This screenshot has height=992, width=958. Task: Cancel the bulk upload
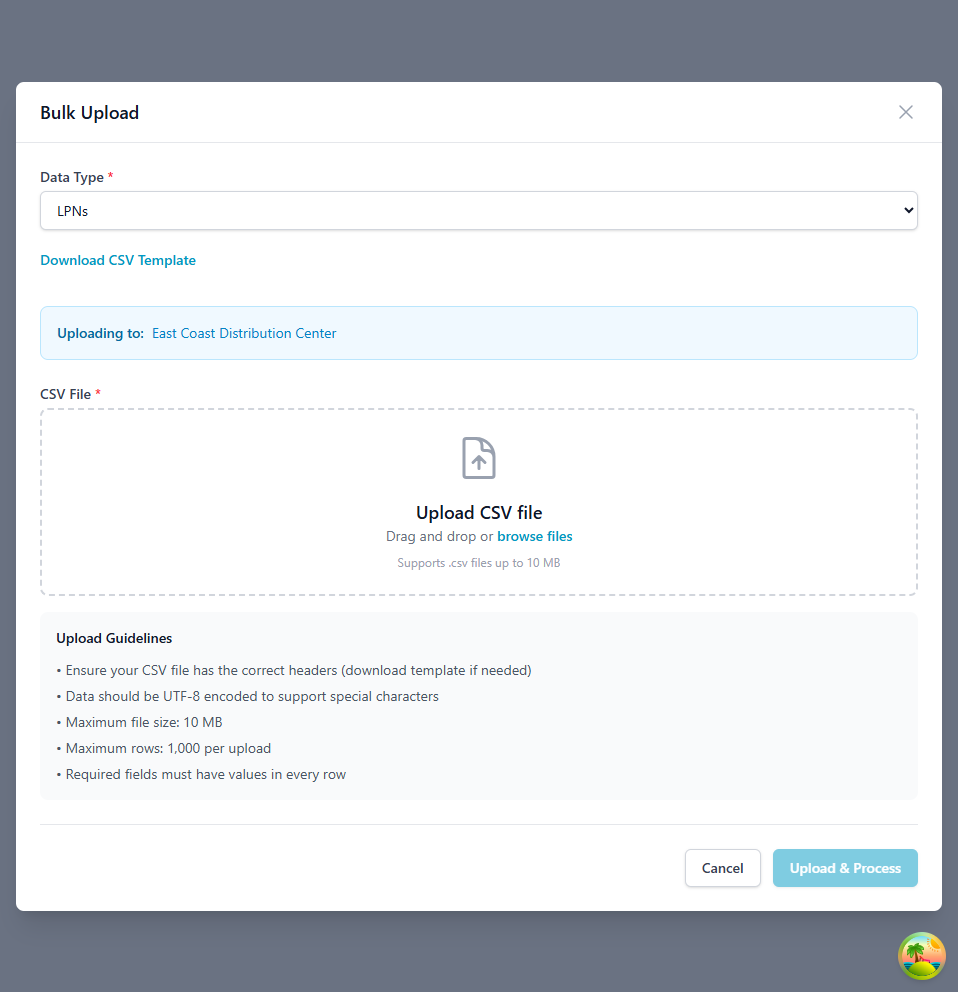point(722,868)
